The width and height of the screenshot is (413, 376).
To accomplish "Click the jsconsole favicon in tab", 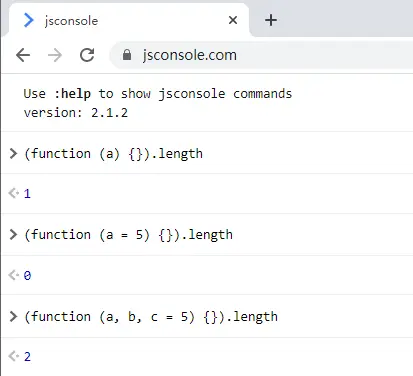I will coord(29,20).
